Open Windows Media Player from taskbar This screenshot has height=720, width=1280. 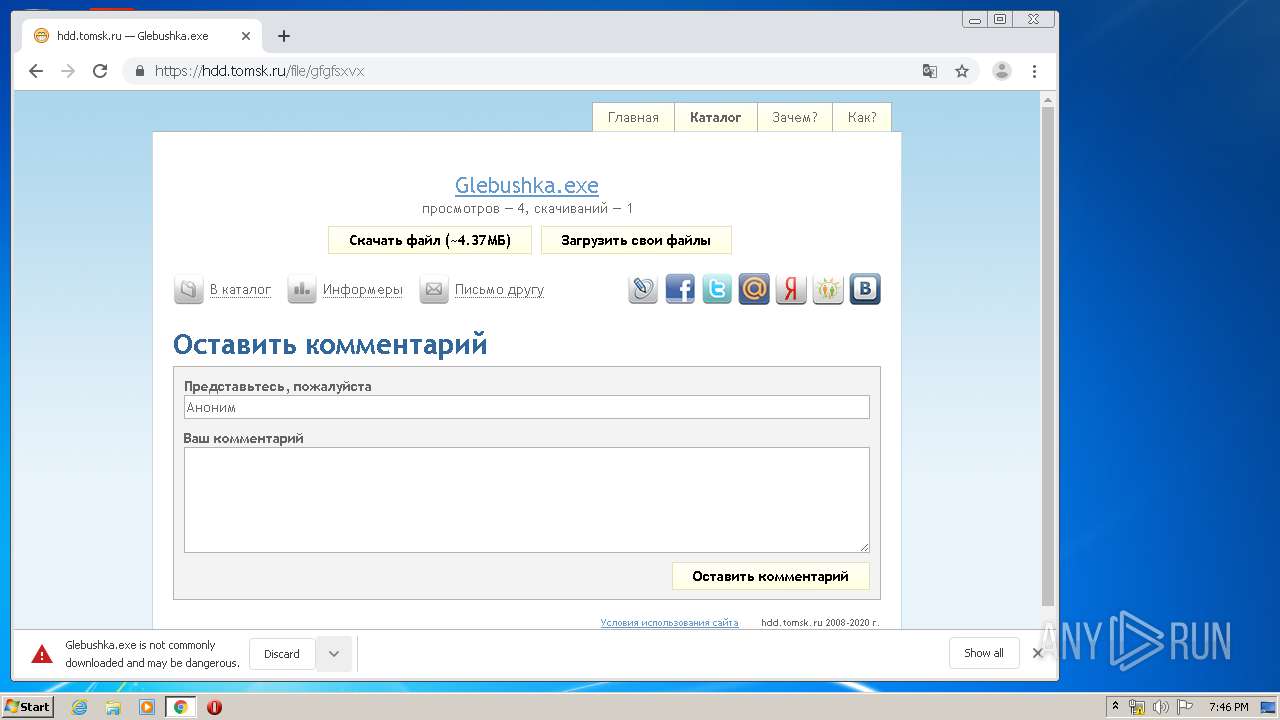(x=147, y=707)
